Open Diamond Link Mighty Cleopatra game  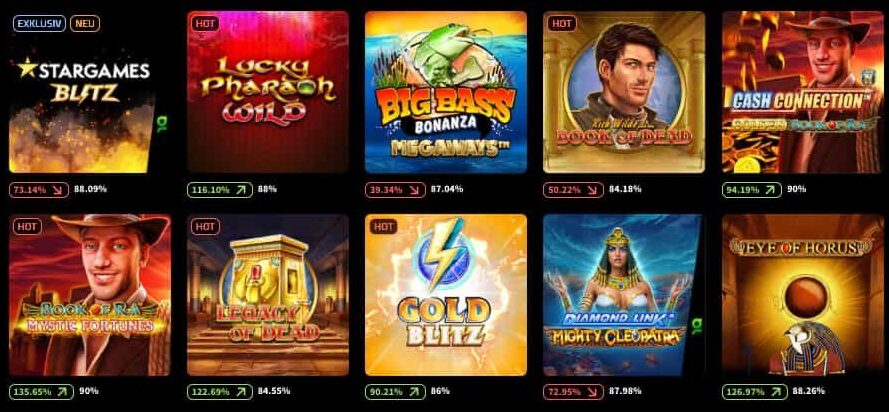click(622, 295)
